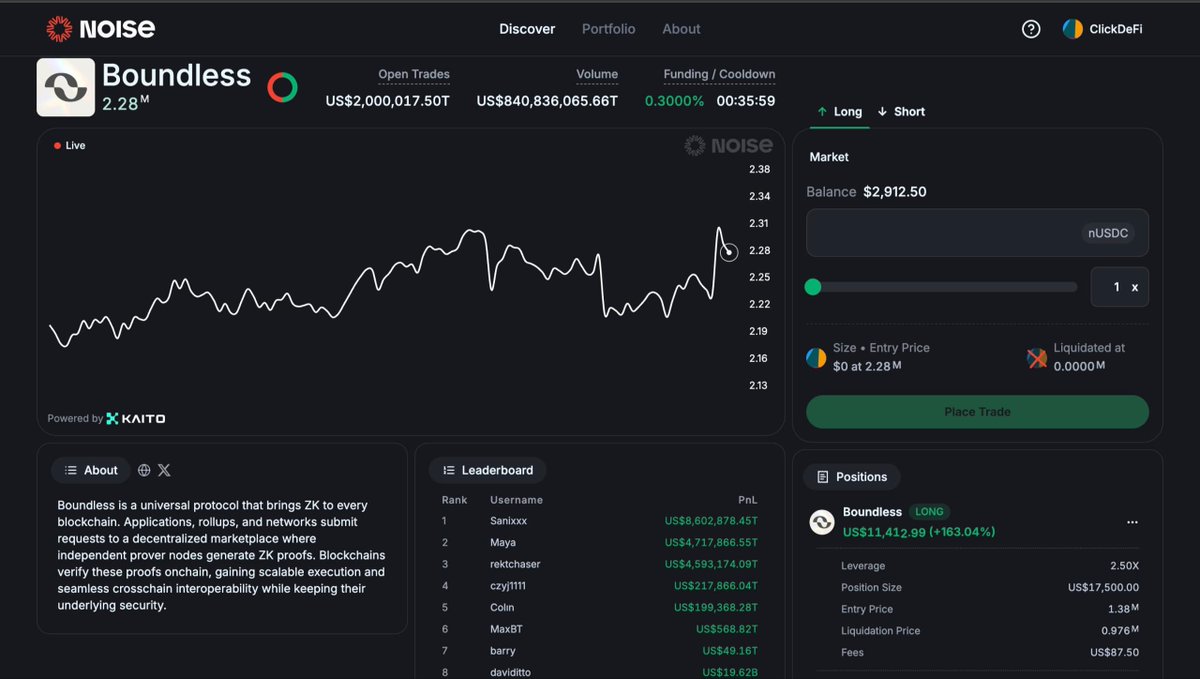The image size is (1200, 679).
Task: Click the red Live indicator
Action: pyautogui.click(x=70, y=145)
